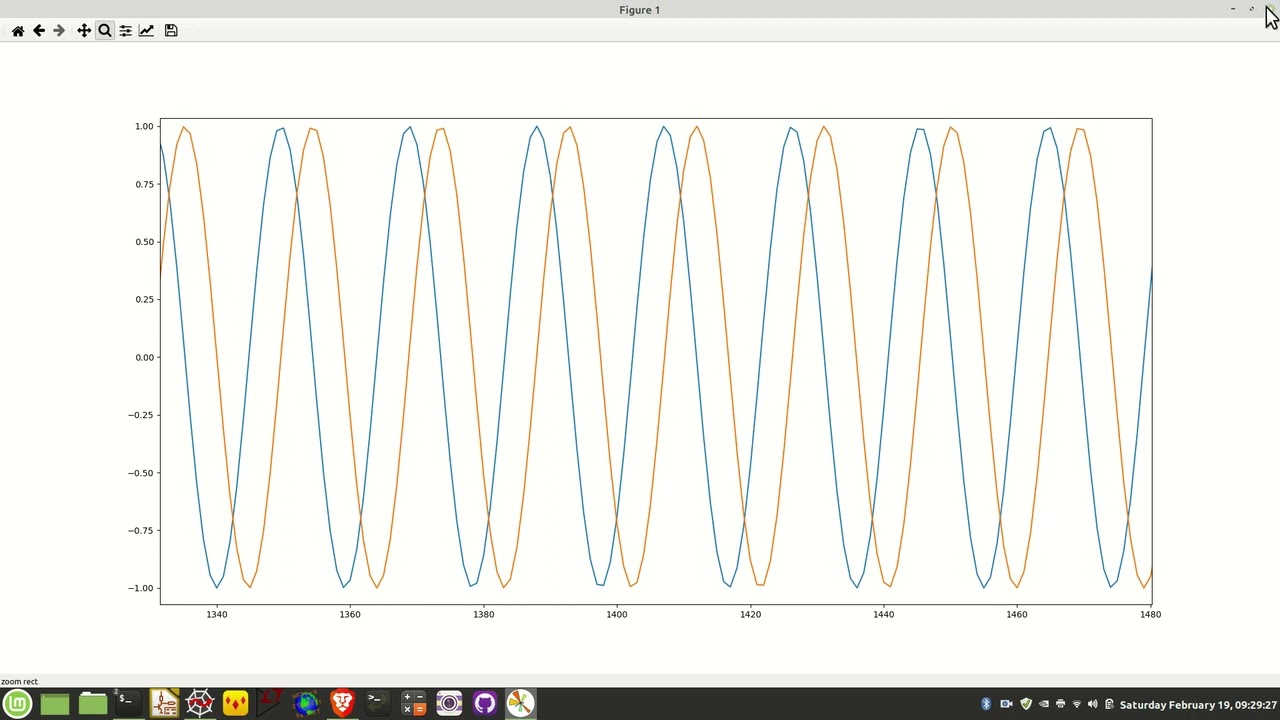The height and width of the screenshot is (720, 1280).
Task: Launch the Calculator from the taskbar
Action: (413, 704)
